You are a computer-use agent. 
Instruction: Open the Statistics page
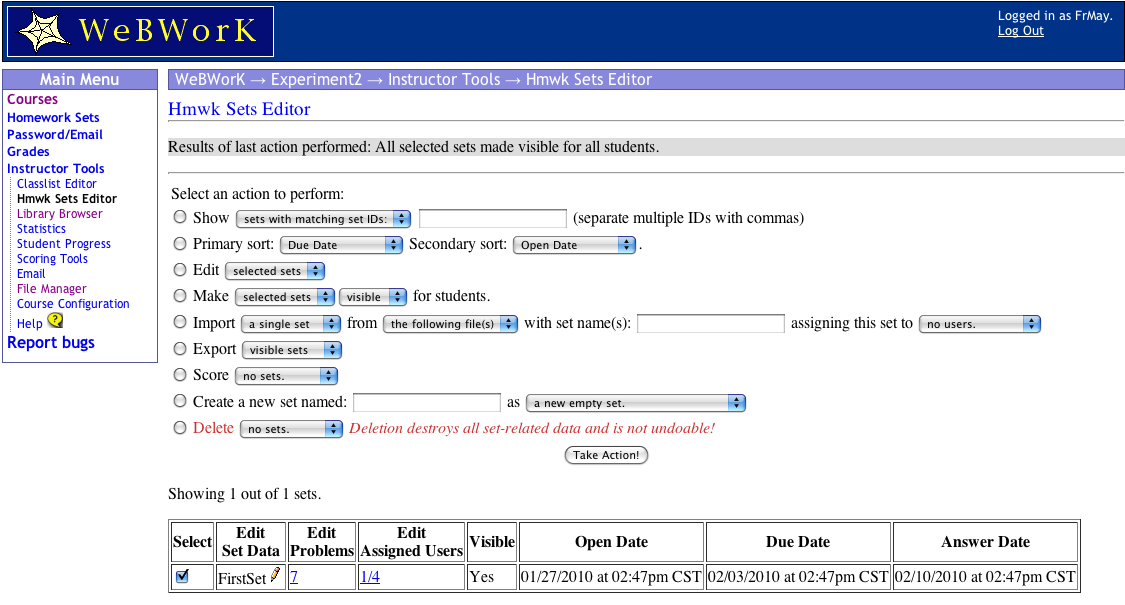click(x=41, y=229)
